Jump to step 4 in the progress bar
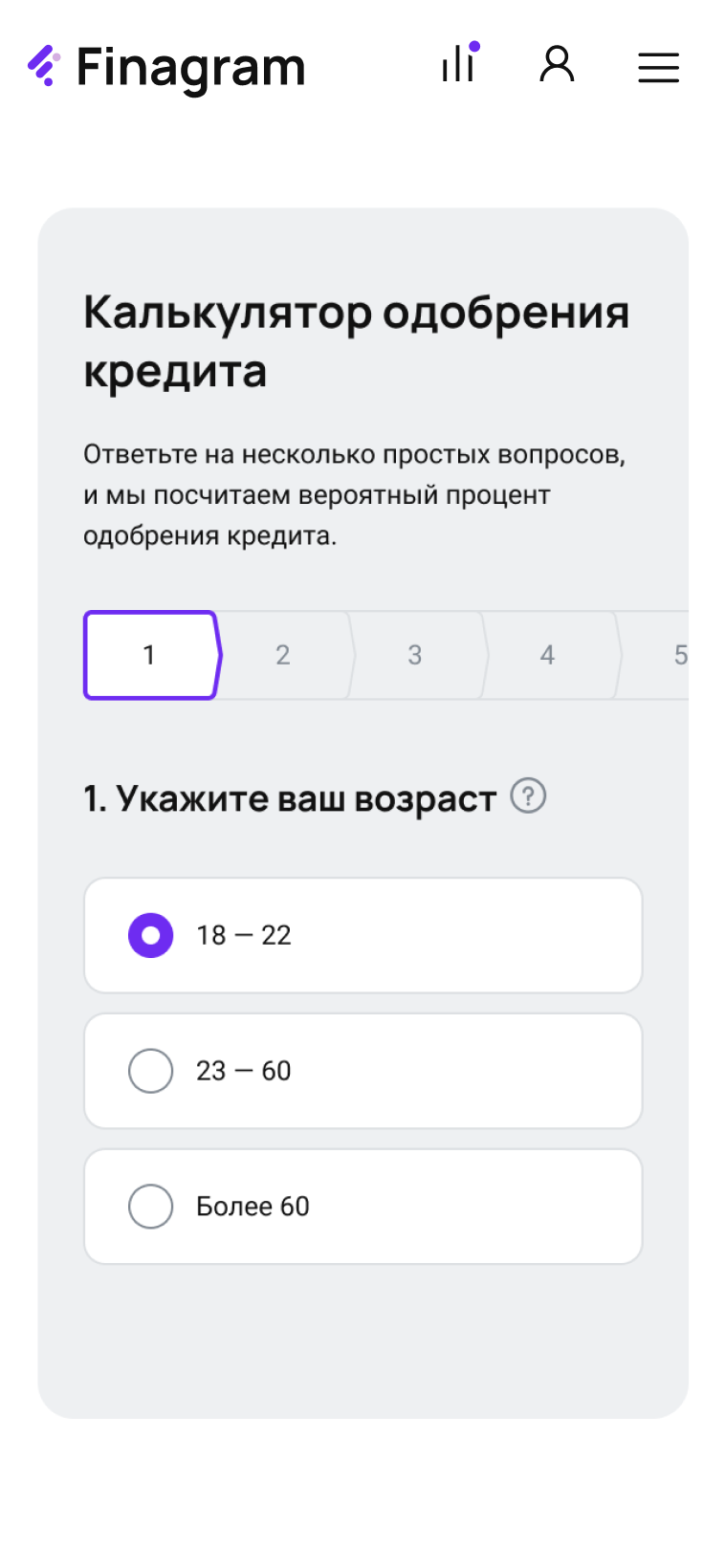The width and height of the screenshot is (725, 1568). [547, 655]
